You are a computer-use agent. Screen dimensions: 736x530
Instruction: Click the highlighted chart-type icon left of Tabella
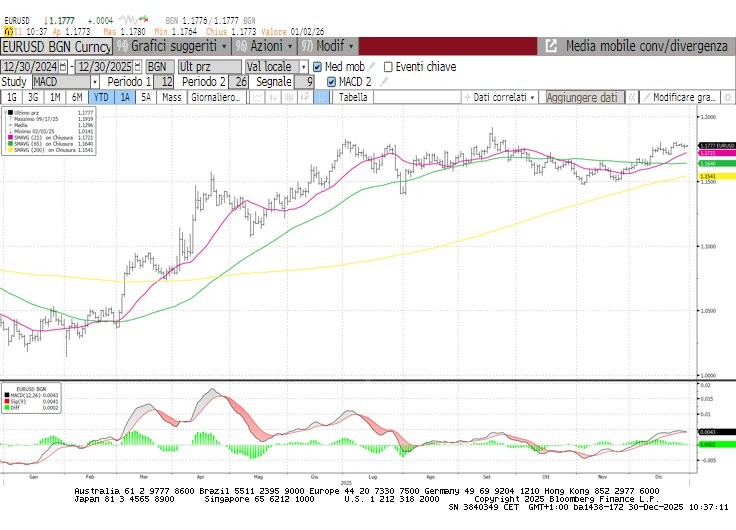click(x=321, y=98)
